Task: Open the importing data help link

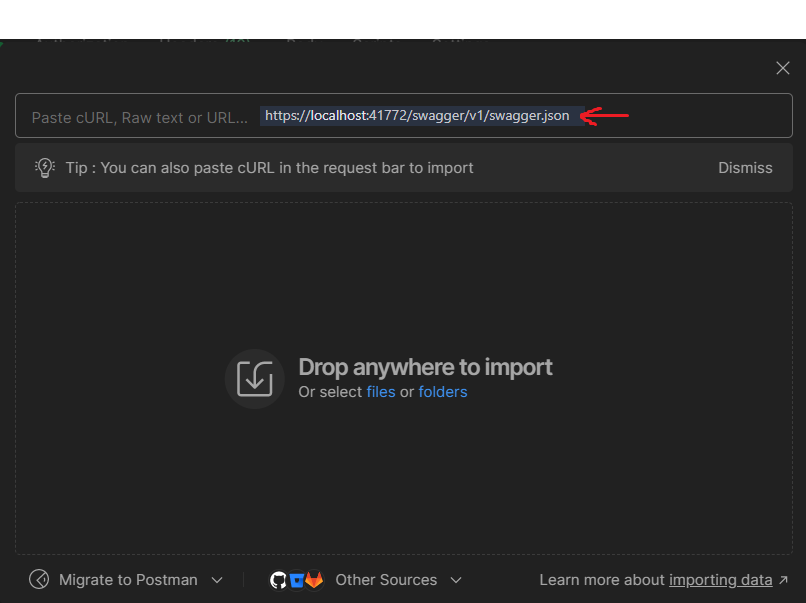Action: point(720,580)
